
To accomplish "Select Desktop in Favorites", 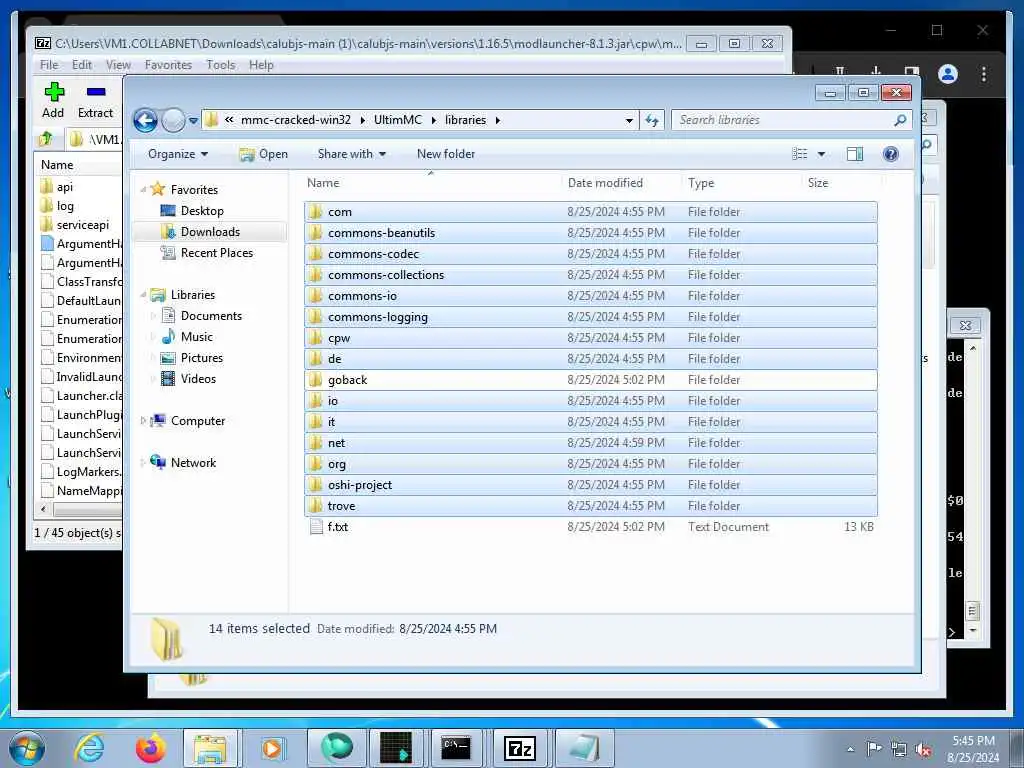I will click(202, 211).
